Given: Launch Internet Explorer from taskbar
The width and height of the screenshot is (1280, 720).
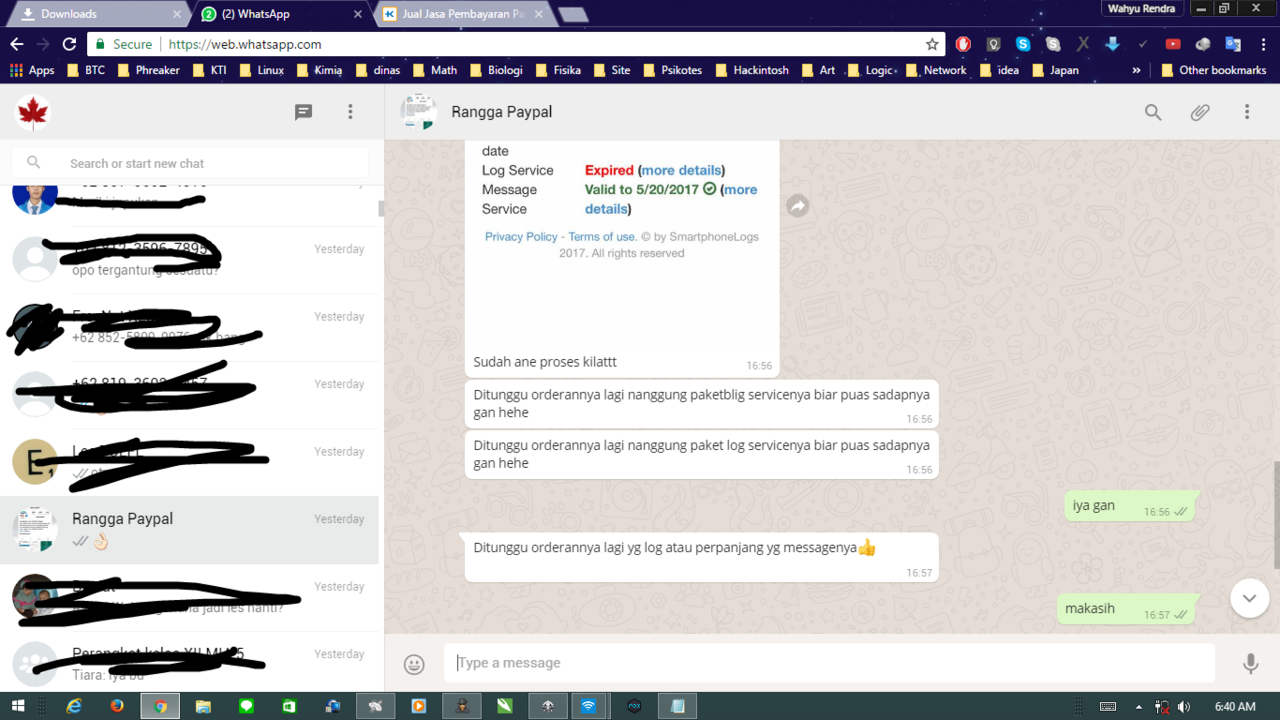Looking at the screenshot, I should 74,706.
